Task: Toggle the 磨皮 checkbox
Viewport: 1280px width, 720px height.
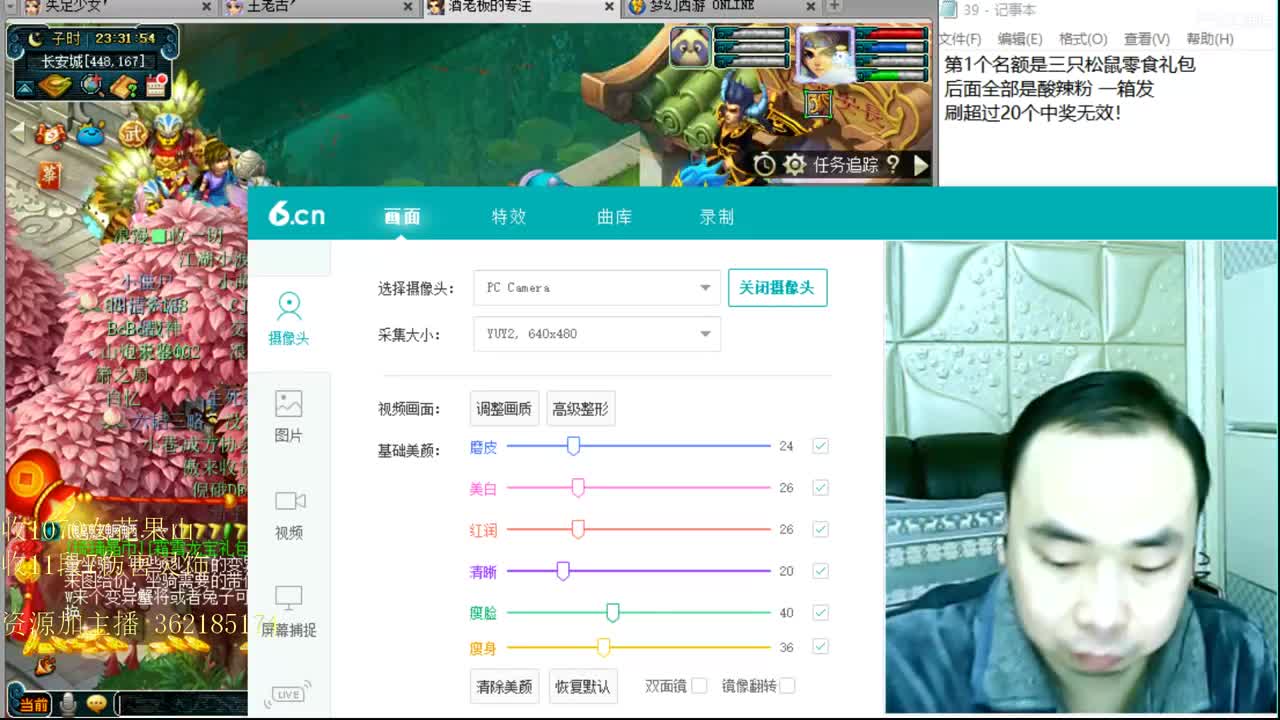Action: click(x=820, y=446)
